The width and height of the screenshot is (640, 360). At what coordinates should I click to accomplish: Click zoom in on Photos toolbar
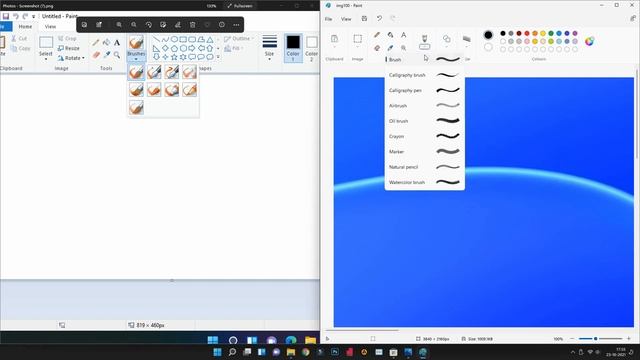point(119,25)
